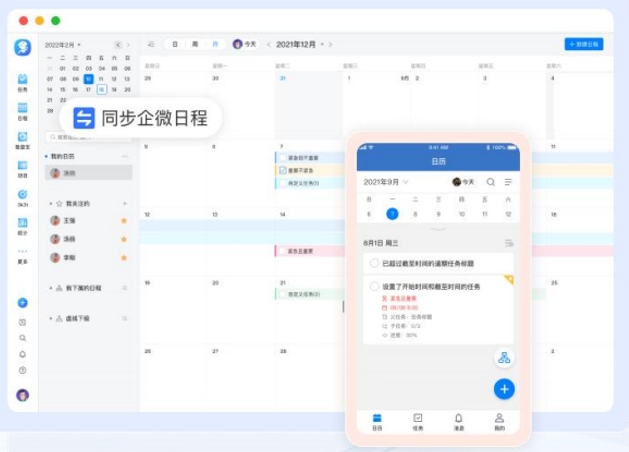Open the third sidebar icon below 日程
Image resolution: width=629 pixels, height=452 pixels.
pos(22,136)
